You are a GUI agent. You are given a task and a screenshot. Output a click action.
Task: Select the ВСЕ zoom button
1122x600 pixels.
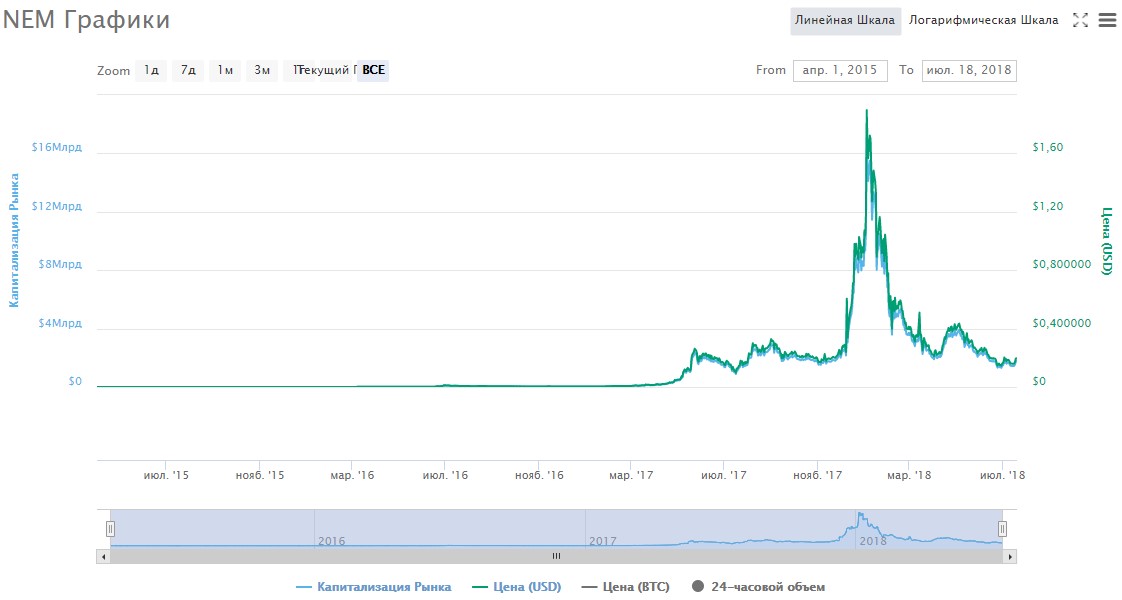pyautogui.click(x=373, y=70)
